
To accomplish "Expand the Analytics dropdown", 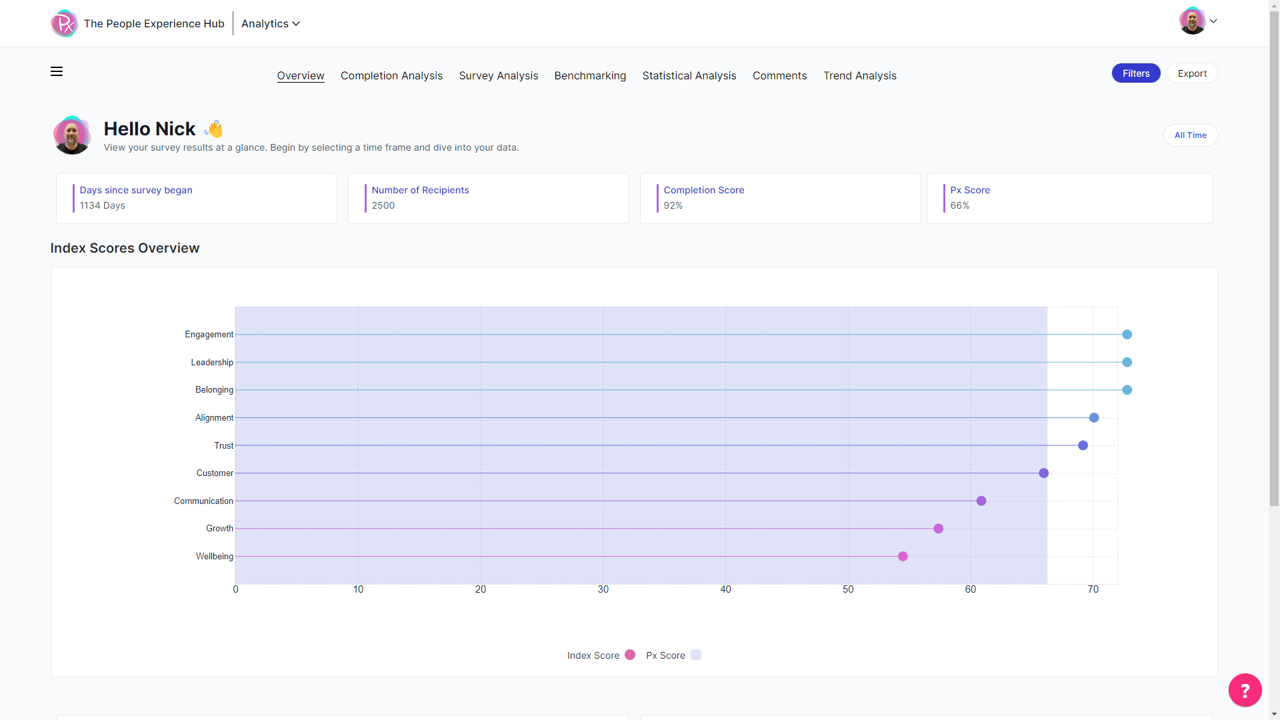I will (270, 23).
